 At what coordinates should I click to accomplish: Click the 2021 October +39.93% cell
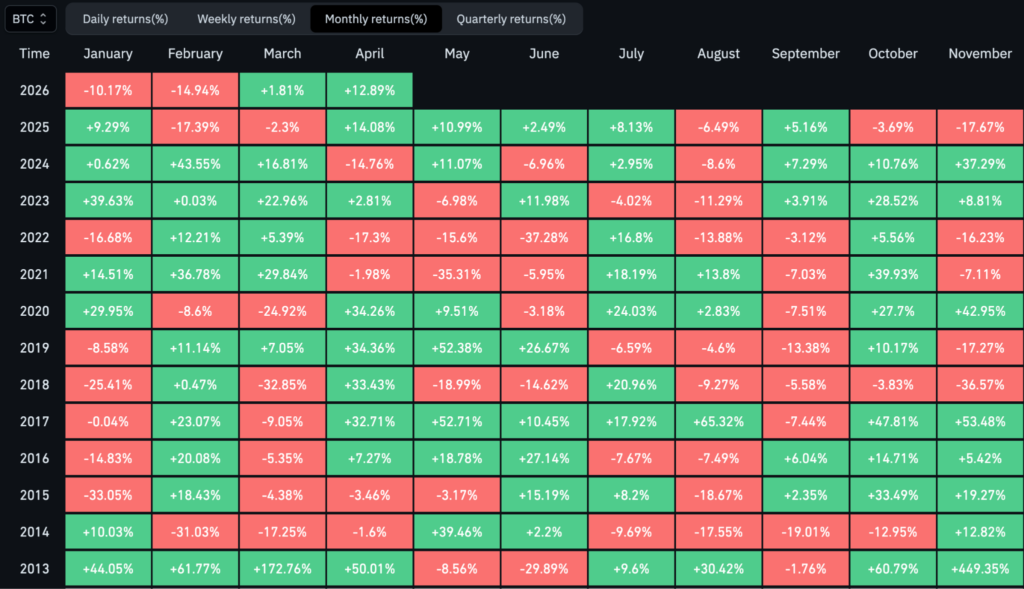pyautogui.click(x=893, y=275)
